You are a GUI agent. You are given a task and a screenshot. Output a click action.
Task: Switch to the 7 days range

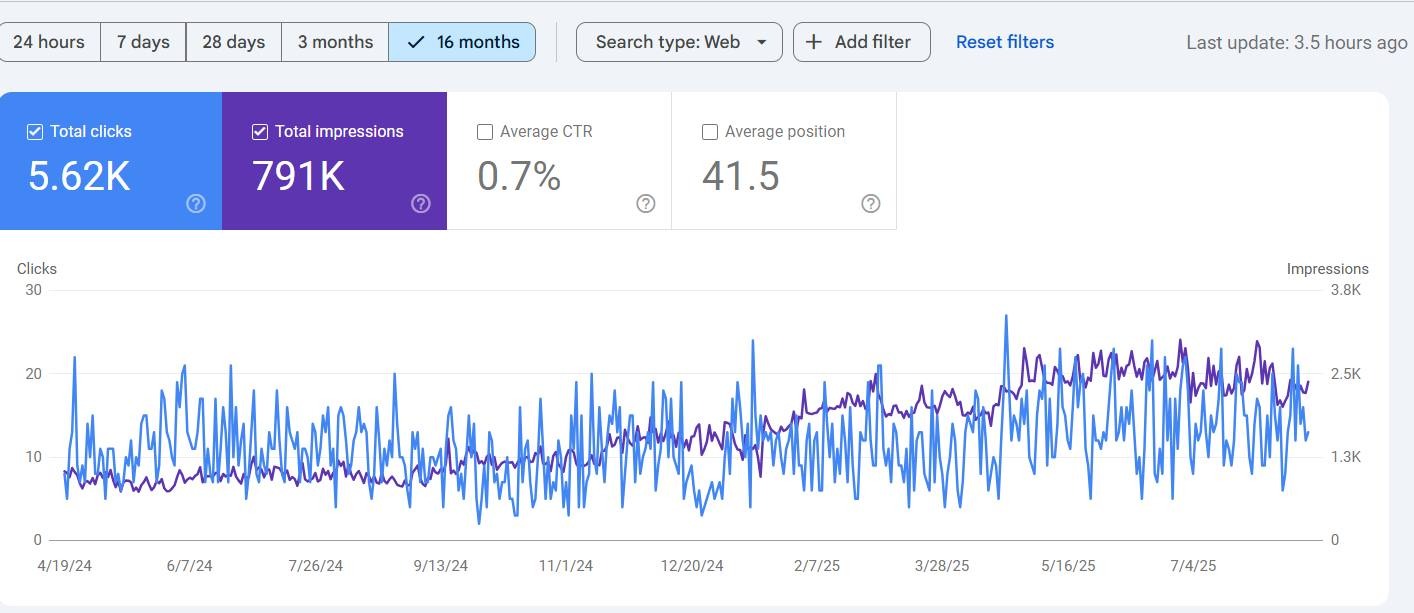pyautogui.click(x=143, y=42)
